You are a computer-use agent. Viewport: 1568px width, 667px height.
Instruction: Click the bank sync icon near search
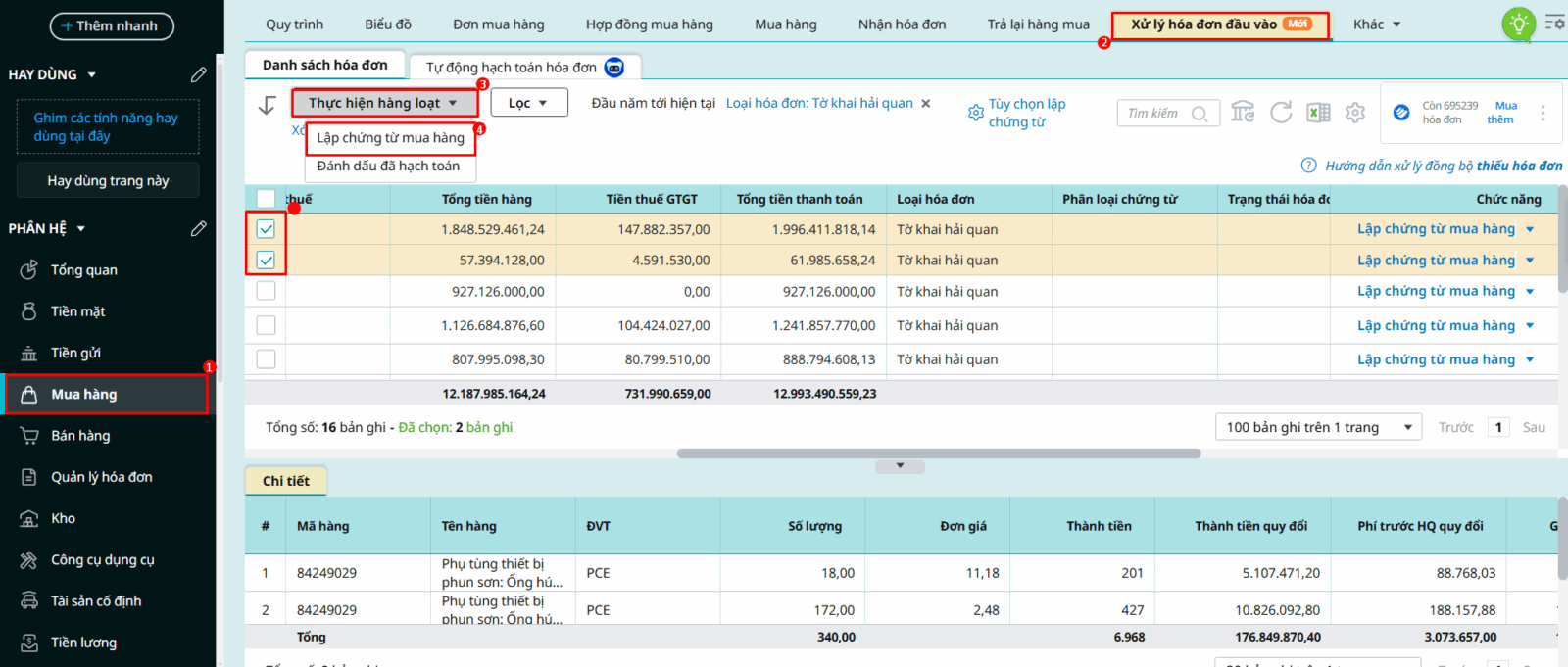[1243, 113]
